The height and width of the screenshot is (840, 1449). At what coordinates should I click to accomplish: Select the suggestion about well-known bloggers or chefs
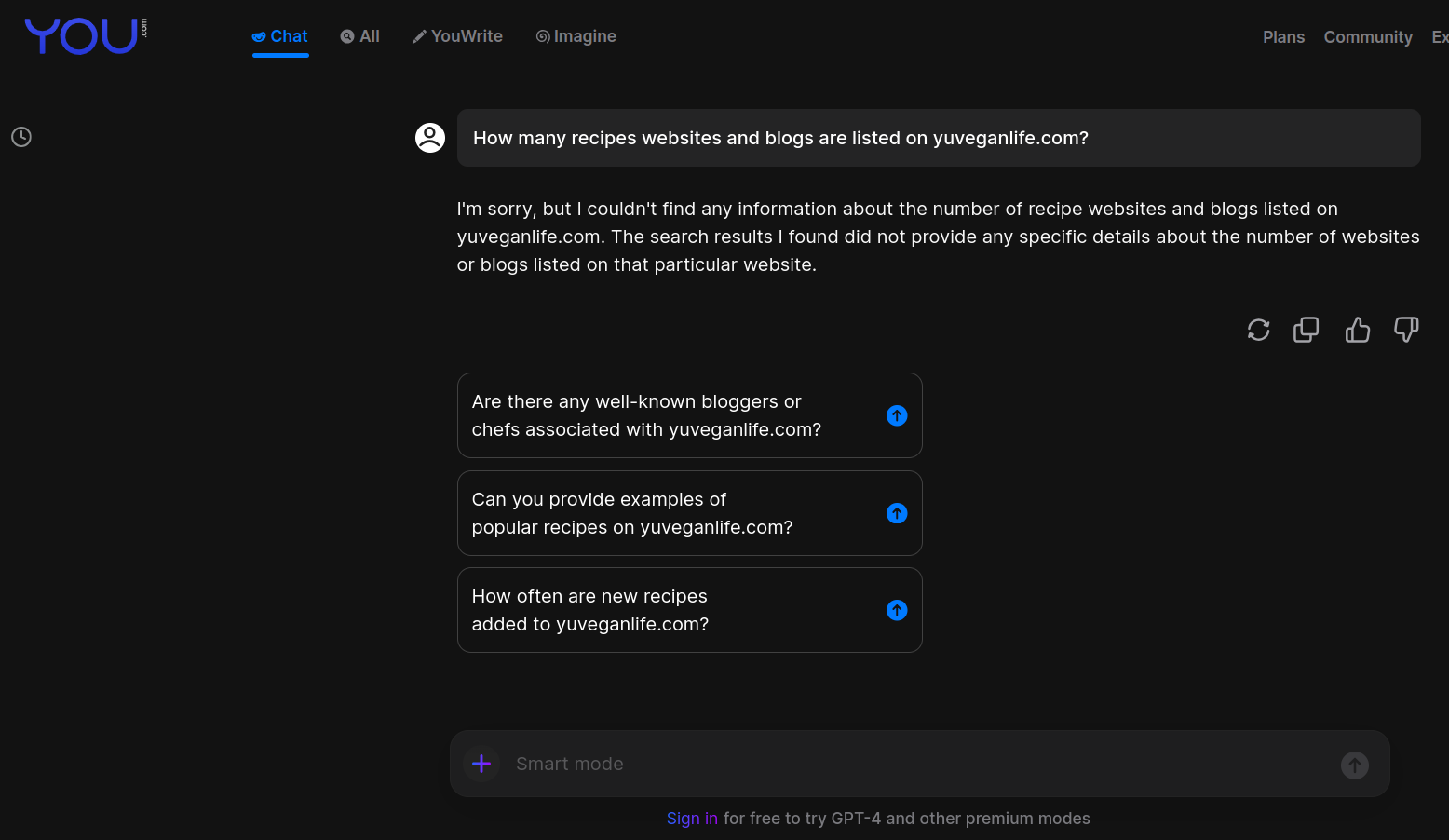[690, 415]
